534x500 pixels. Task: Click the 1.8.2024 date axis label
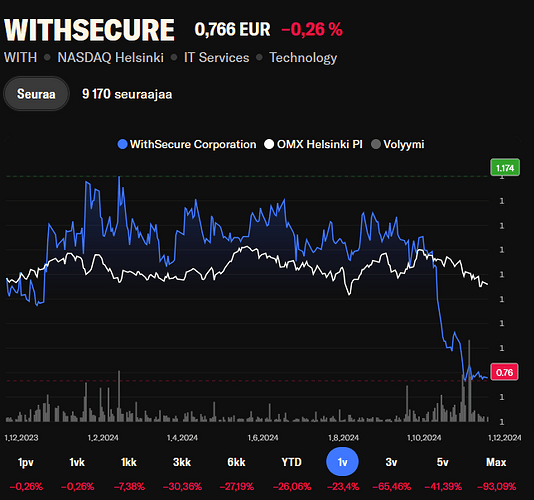click(x=343, y=438)
